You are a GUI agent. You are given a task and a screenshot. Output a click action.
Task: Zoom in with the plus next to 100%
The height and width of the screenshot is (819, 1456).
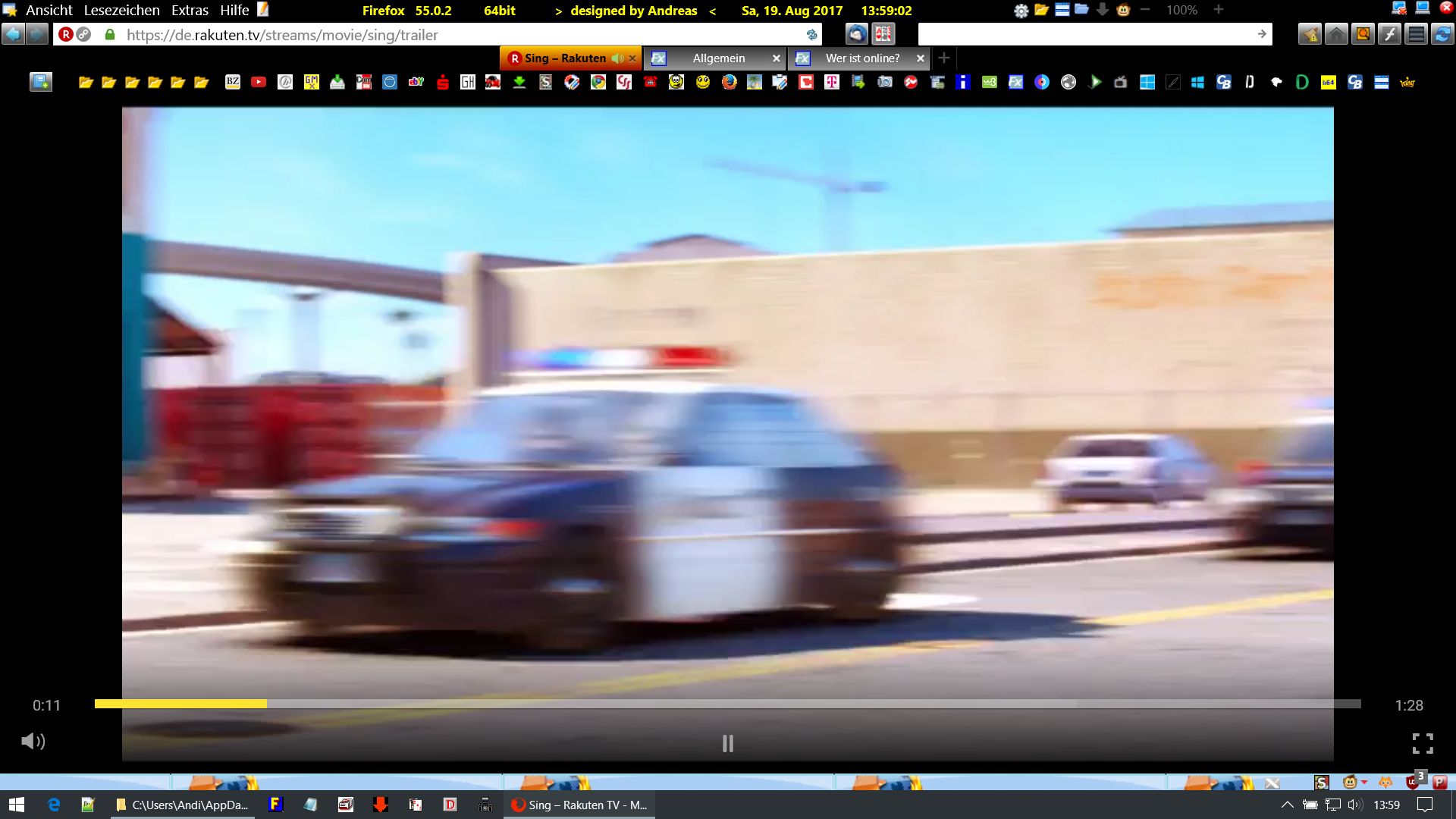click(1218, 10)
